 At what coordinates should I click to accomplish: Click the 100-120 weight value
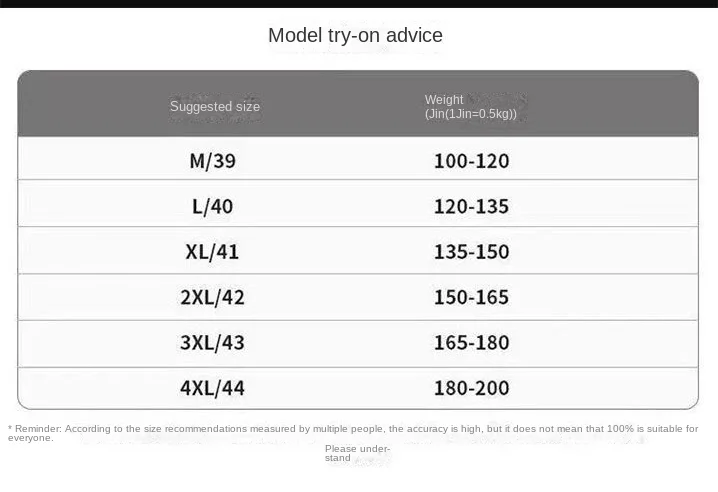point(471,161)
